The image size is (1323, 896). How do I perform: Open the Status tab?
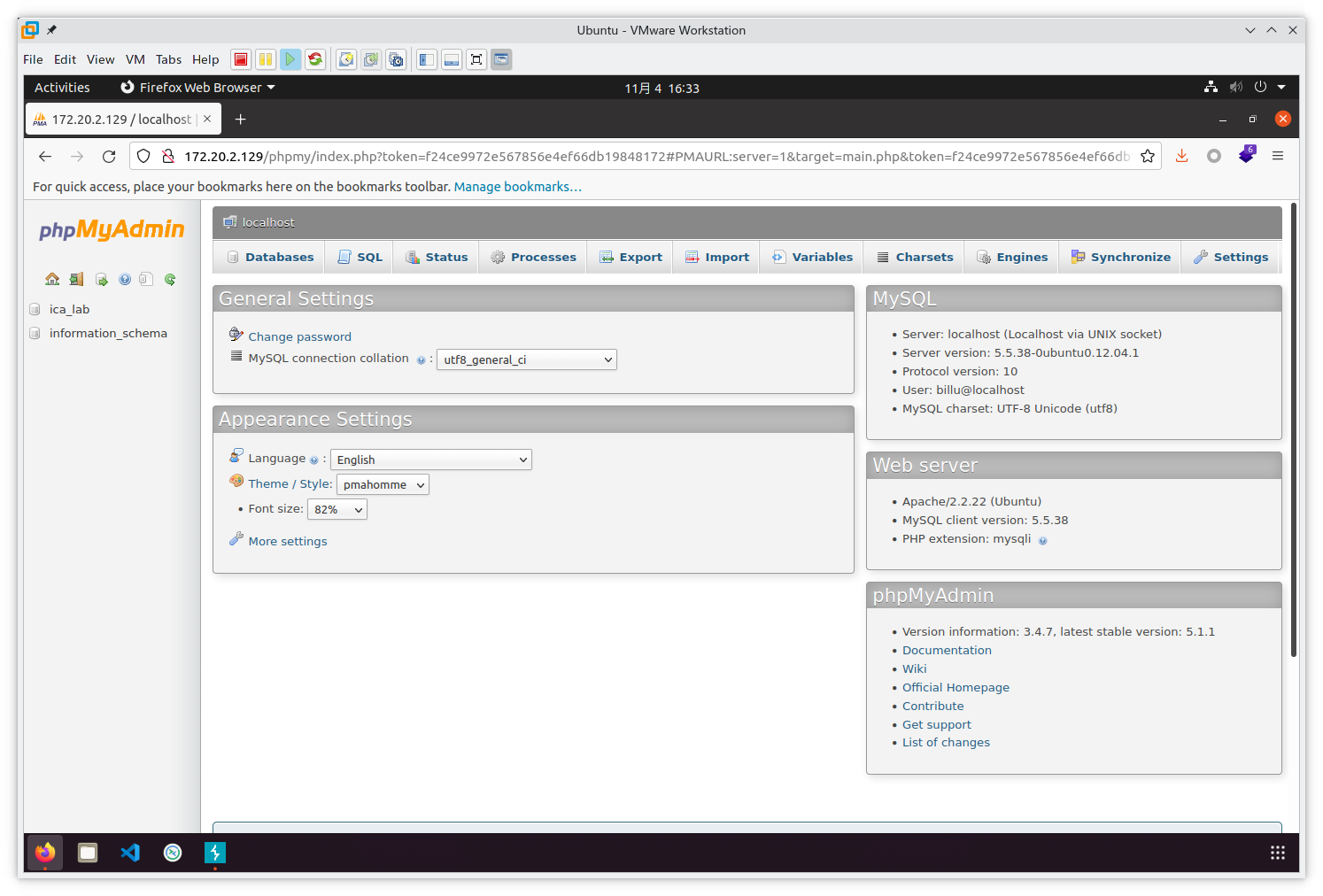[x=437, y=257]
